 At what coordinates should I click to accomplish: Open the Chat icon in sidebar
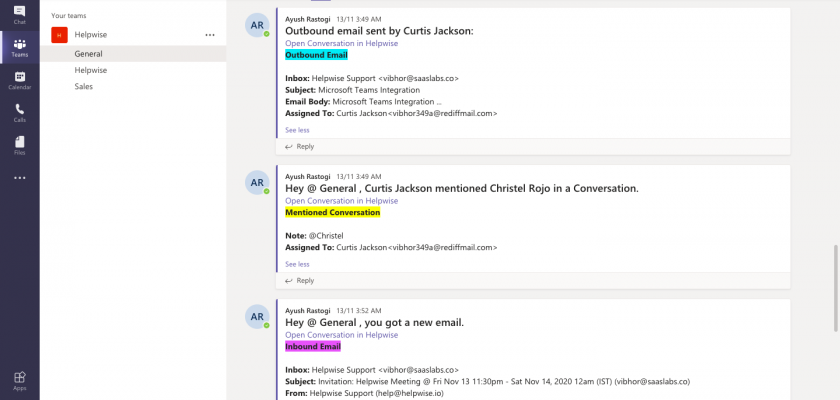pyautogui.click(x=19, y=14)
